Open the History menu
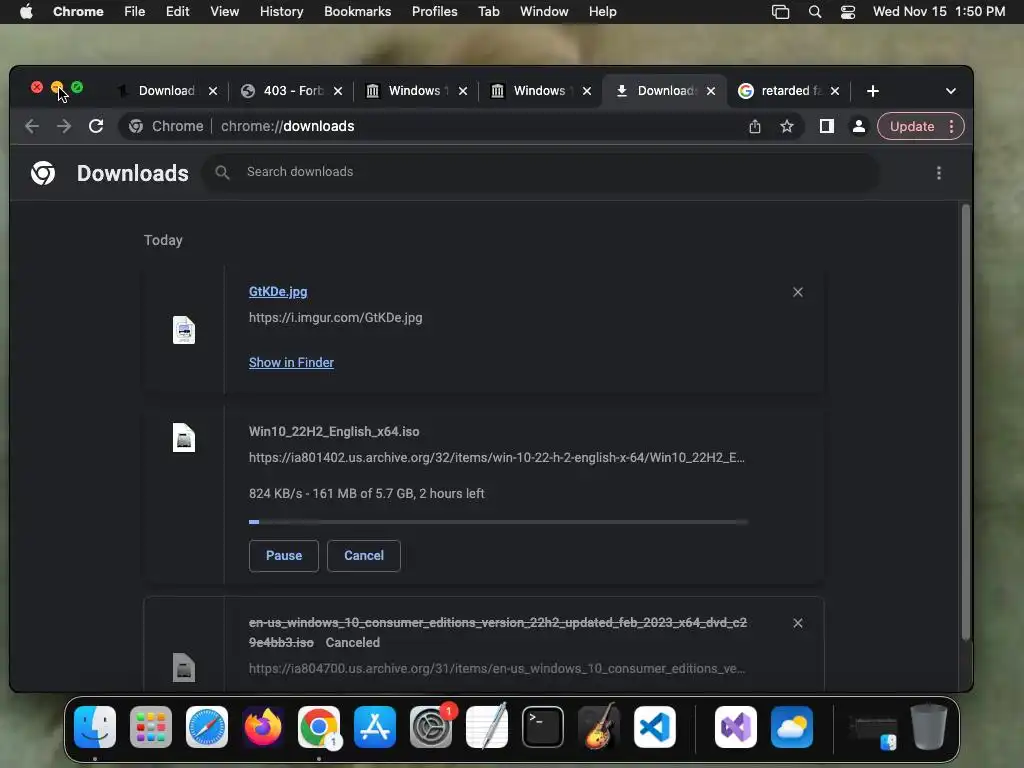1024x768 pixels. [281, 12]
